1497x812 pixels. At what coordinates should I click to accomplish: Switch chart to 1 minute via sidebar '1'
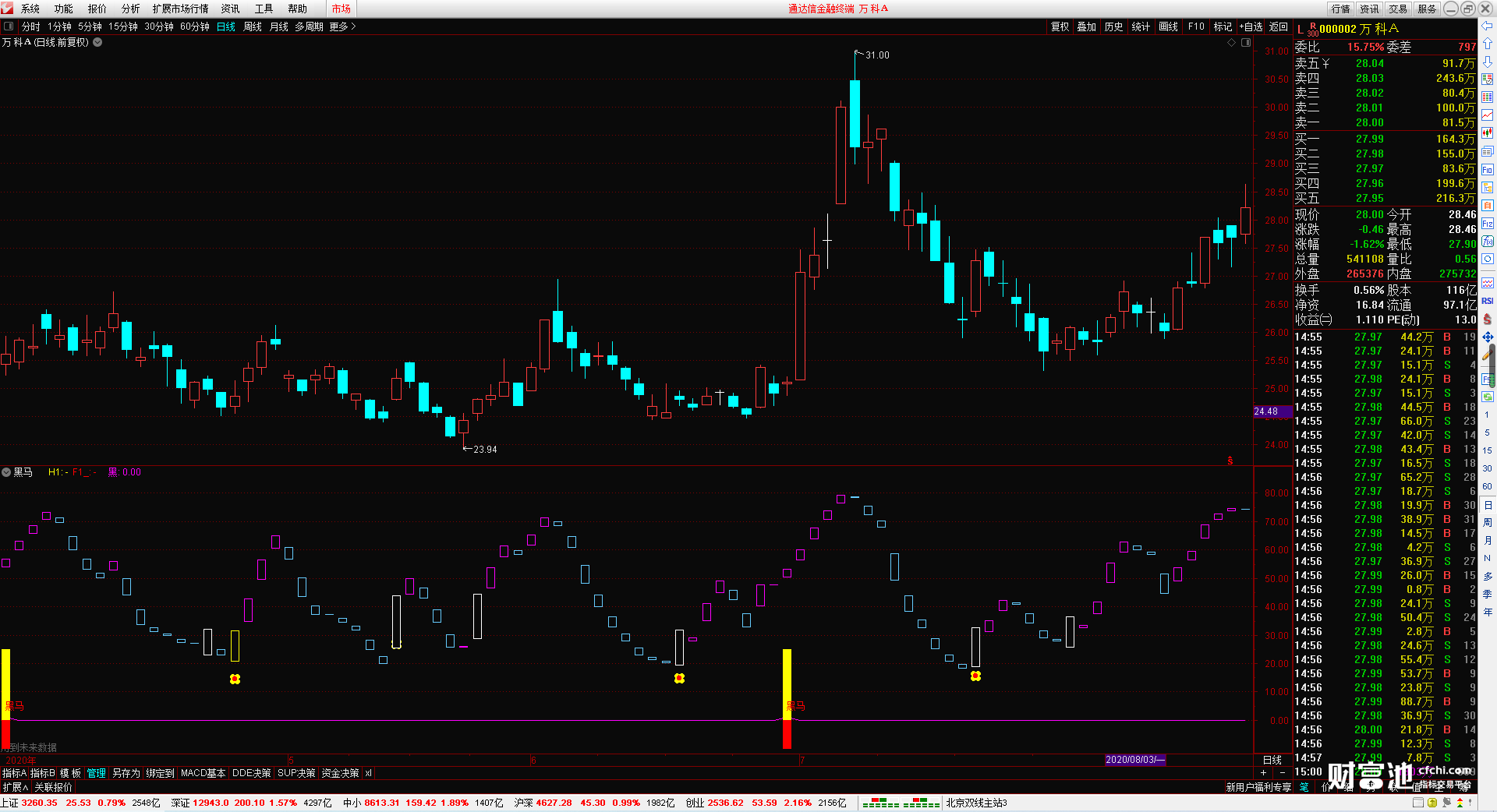1488,415
